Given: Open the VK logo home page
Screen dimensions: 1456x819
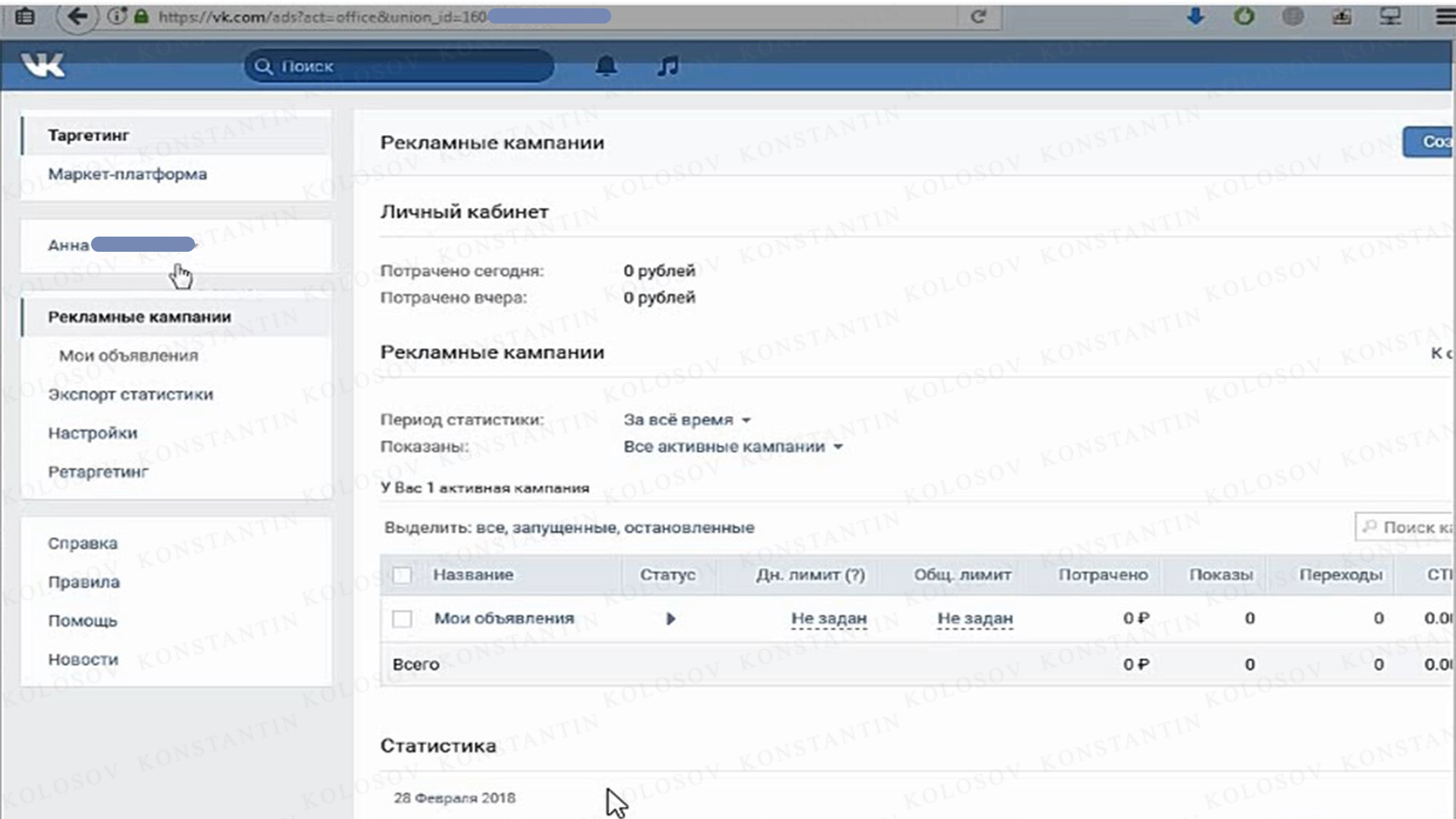Looking at the screenshot, I should 43,66.
